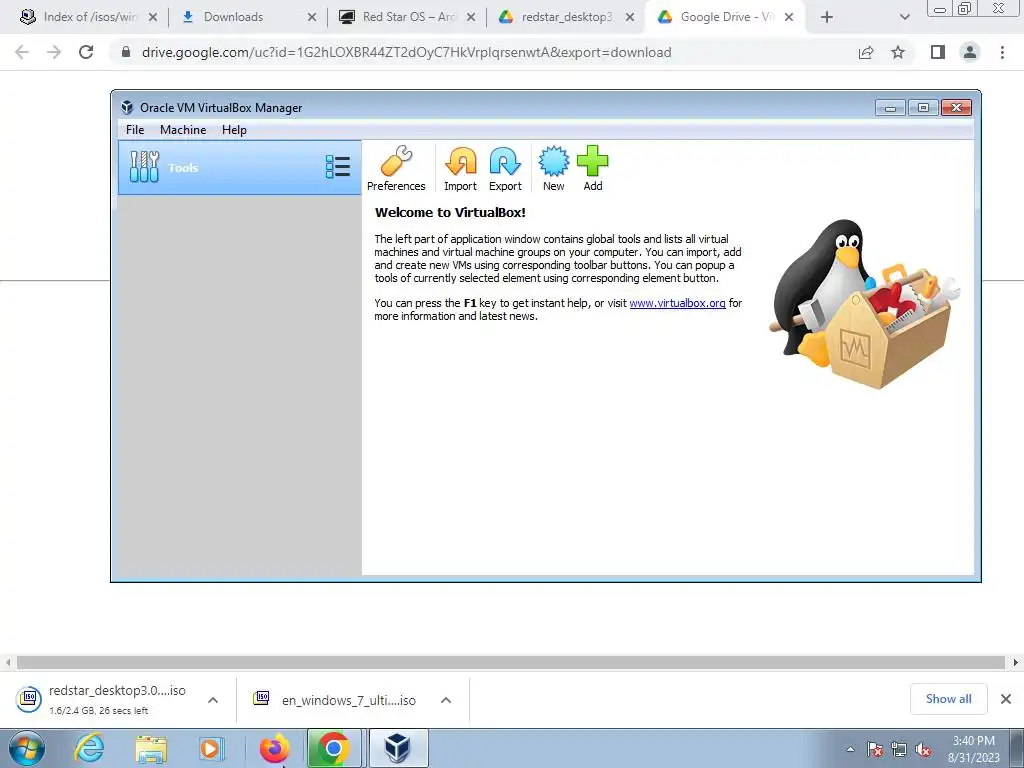The image size is (1024, 768).
Task: Switch to the Downloads tab in Chrome
Action: click(233, 17)
